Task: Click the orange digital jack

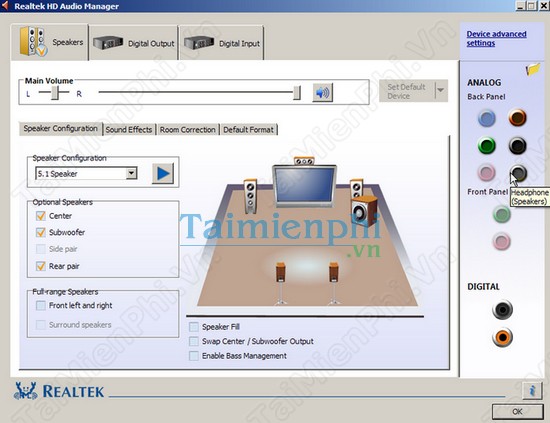Action: 502,337
